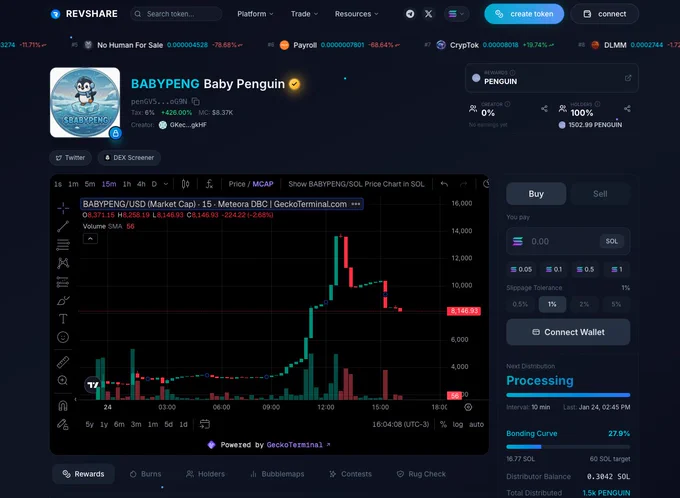
Task: Open the go to date calendar icon
Action: click(205, 424)
